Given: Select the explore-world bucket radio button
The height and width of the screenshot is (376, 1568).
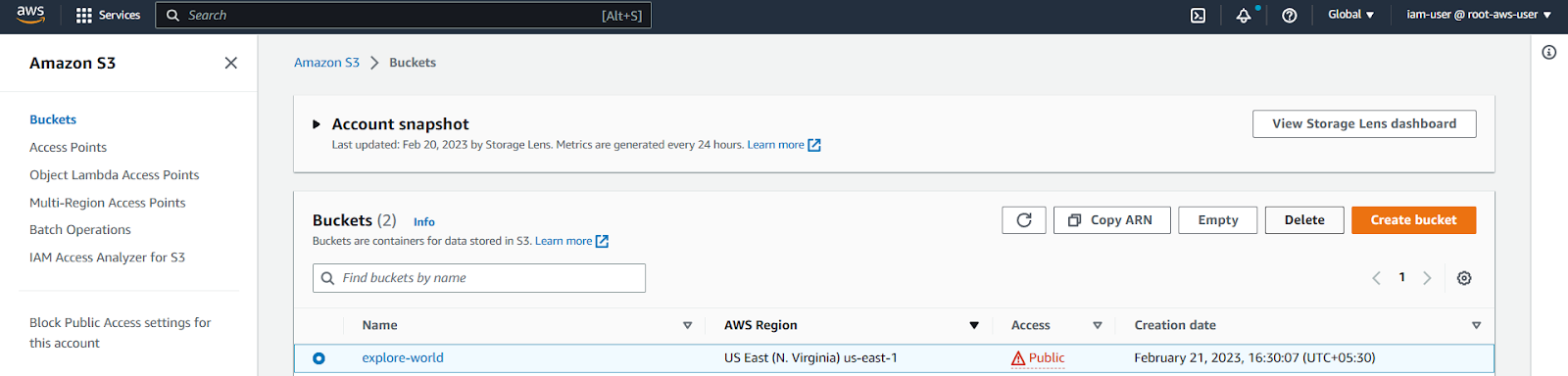Looking at the screenshot, I should (318, 358).
